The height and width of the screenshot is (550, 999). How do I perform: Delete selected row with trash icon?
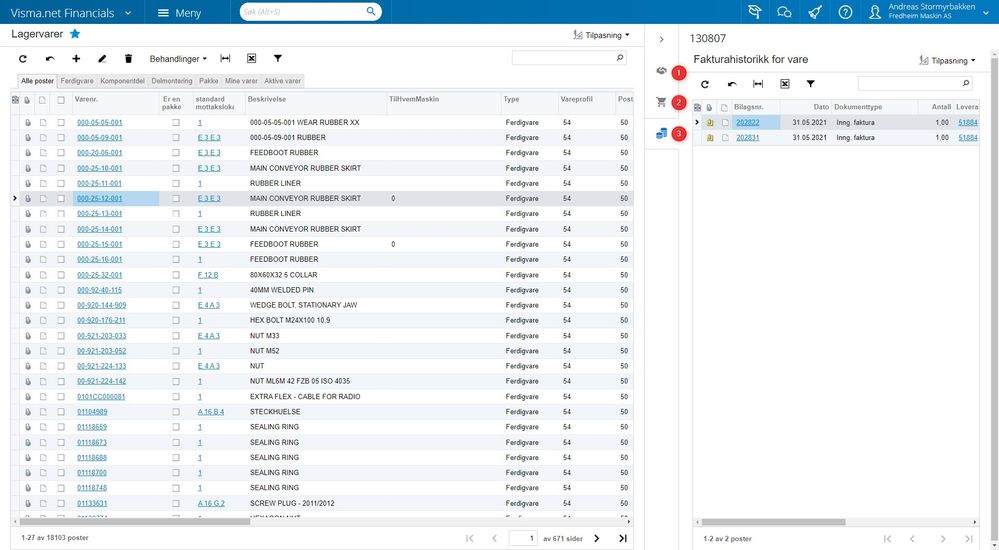click(x=128, y=59)
